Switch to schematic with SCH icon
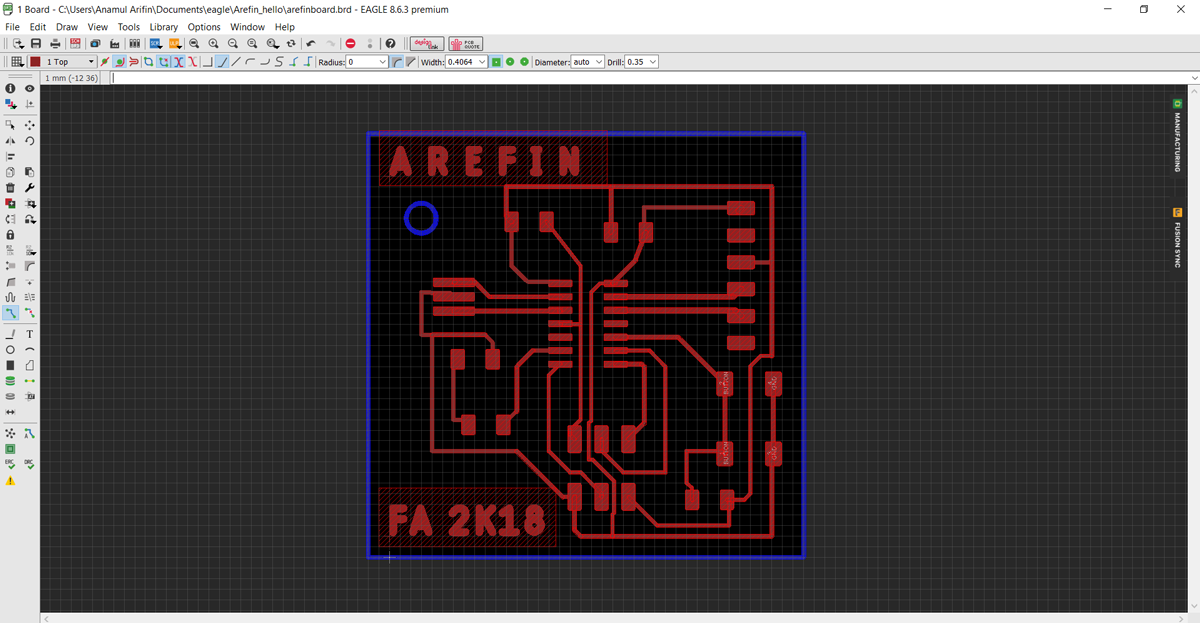Screen dimensions: 1200x623 click(75, 44)
